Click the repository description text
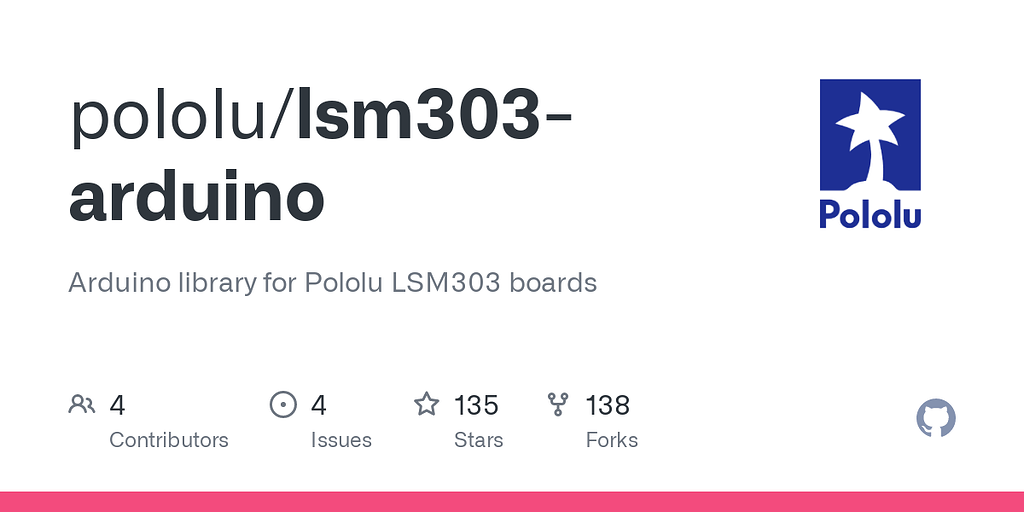The image size is (1024, 512). [332, 283]
